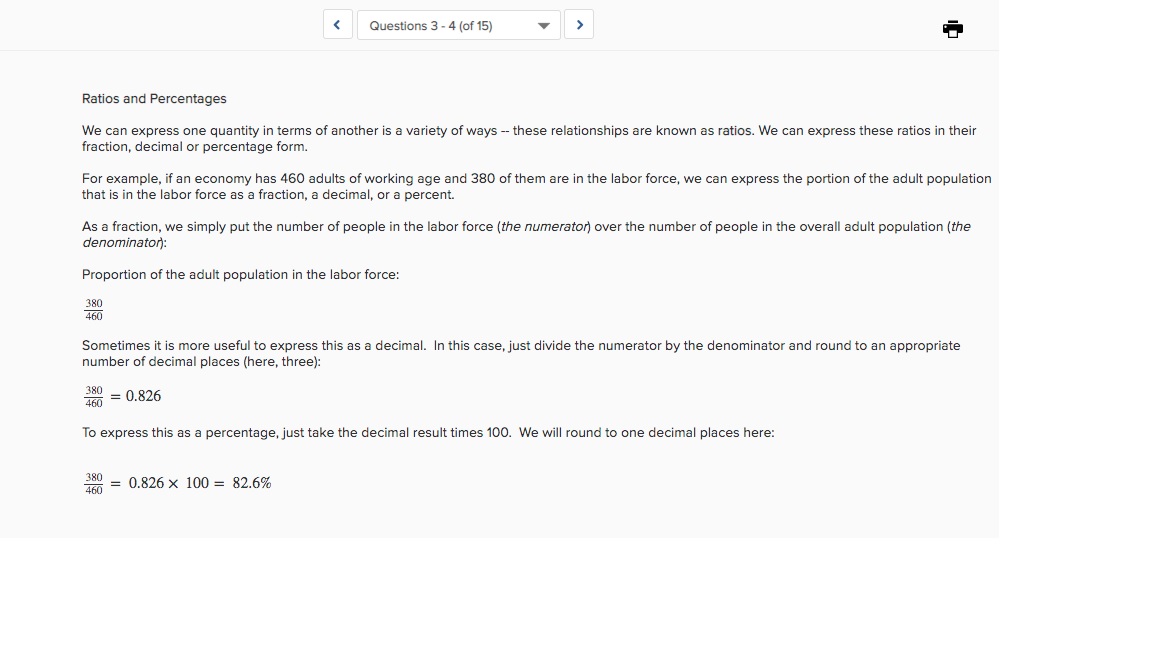Image resolution: width=1152 pixels, height=648 pixels.
Task: Click the 82.6% final percentage
Action: [x=252, y=483]
